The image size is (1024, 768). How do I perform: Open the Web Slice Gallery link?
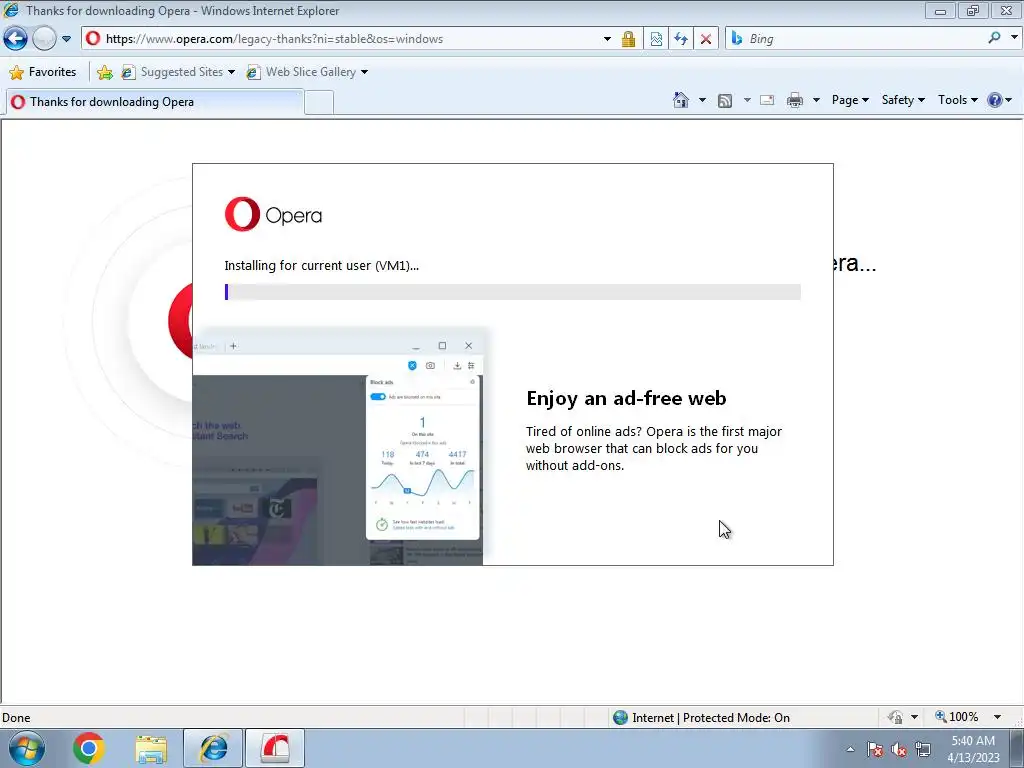tap(307, 72)
